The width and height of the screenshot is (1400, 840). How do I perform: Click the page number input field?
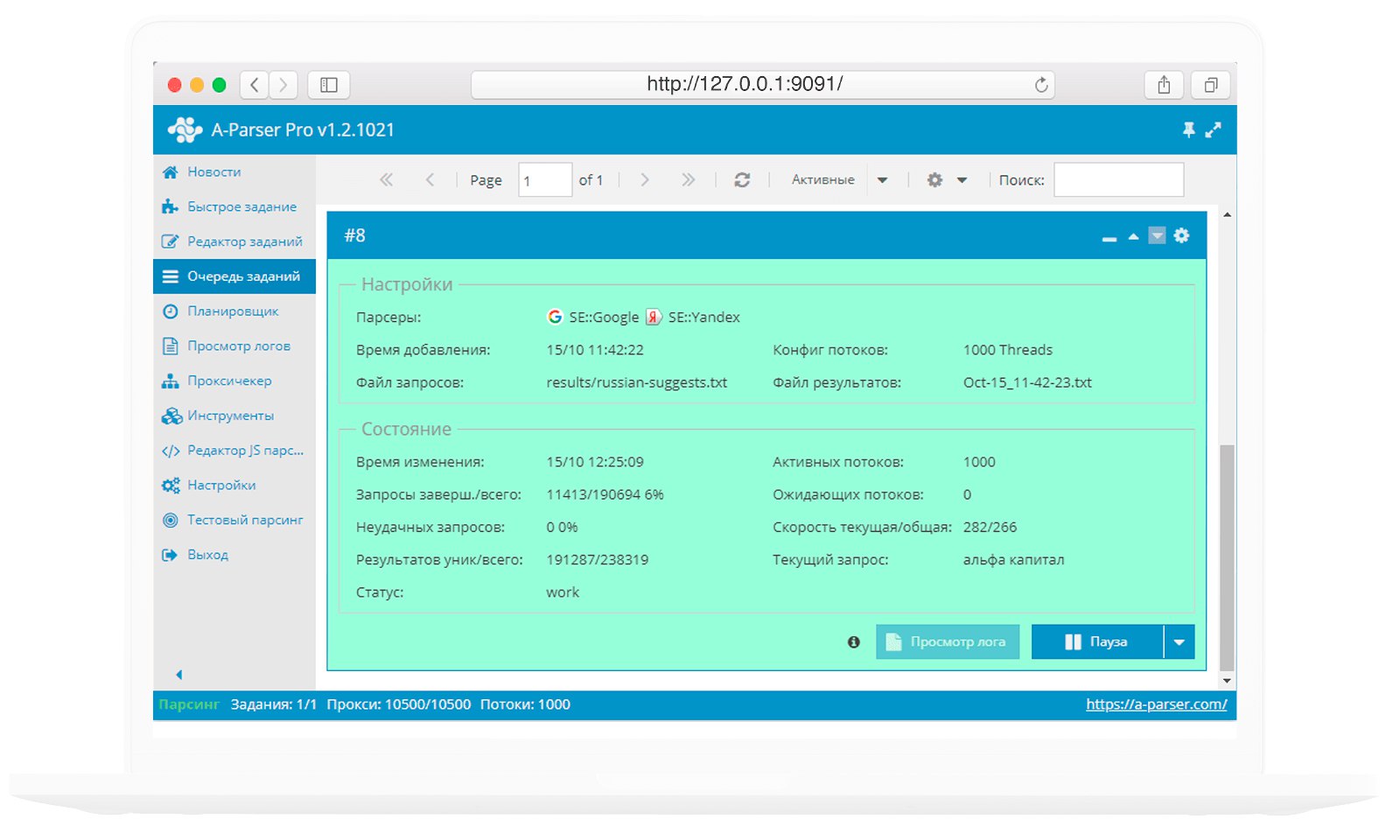(545, 180)
